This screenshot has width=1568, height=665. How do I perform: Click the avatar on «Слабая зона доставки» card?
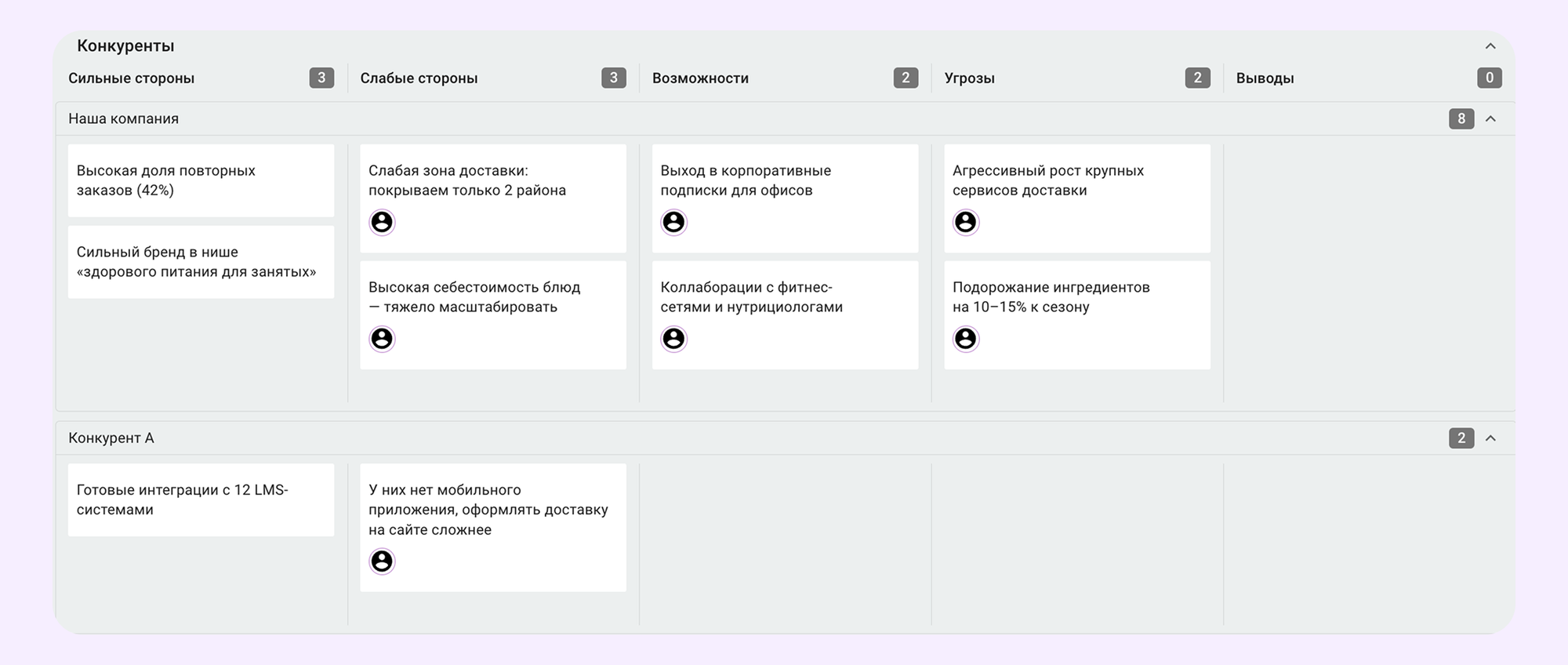[x=382, y=223]
